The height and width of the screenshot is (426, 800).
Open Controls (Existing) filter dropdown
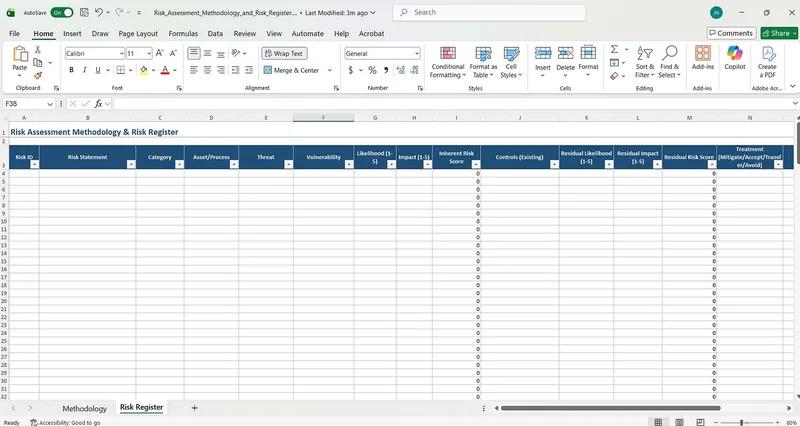click(x=554, y=164)
